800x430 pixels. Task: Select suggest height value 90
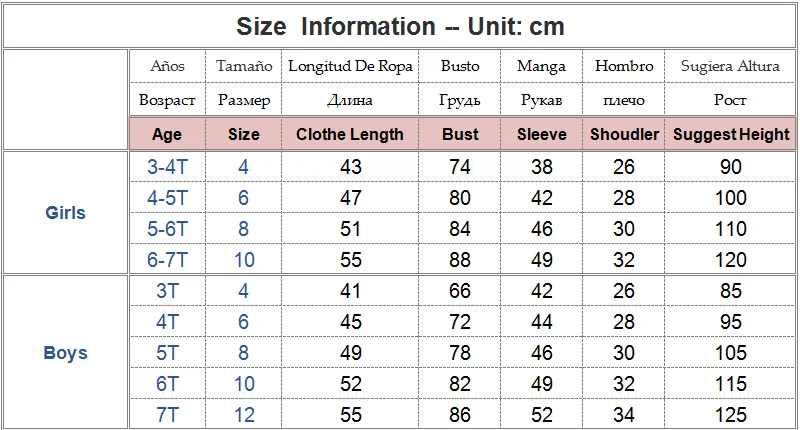[x=731, y=167]
